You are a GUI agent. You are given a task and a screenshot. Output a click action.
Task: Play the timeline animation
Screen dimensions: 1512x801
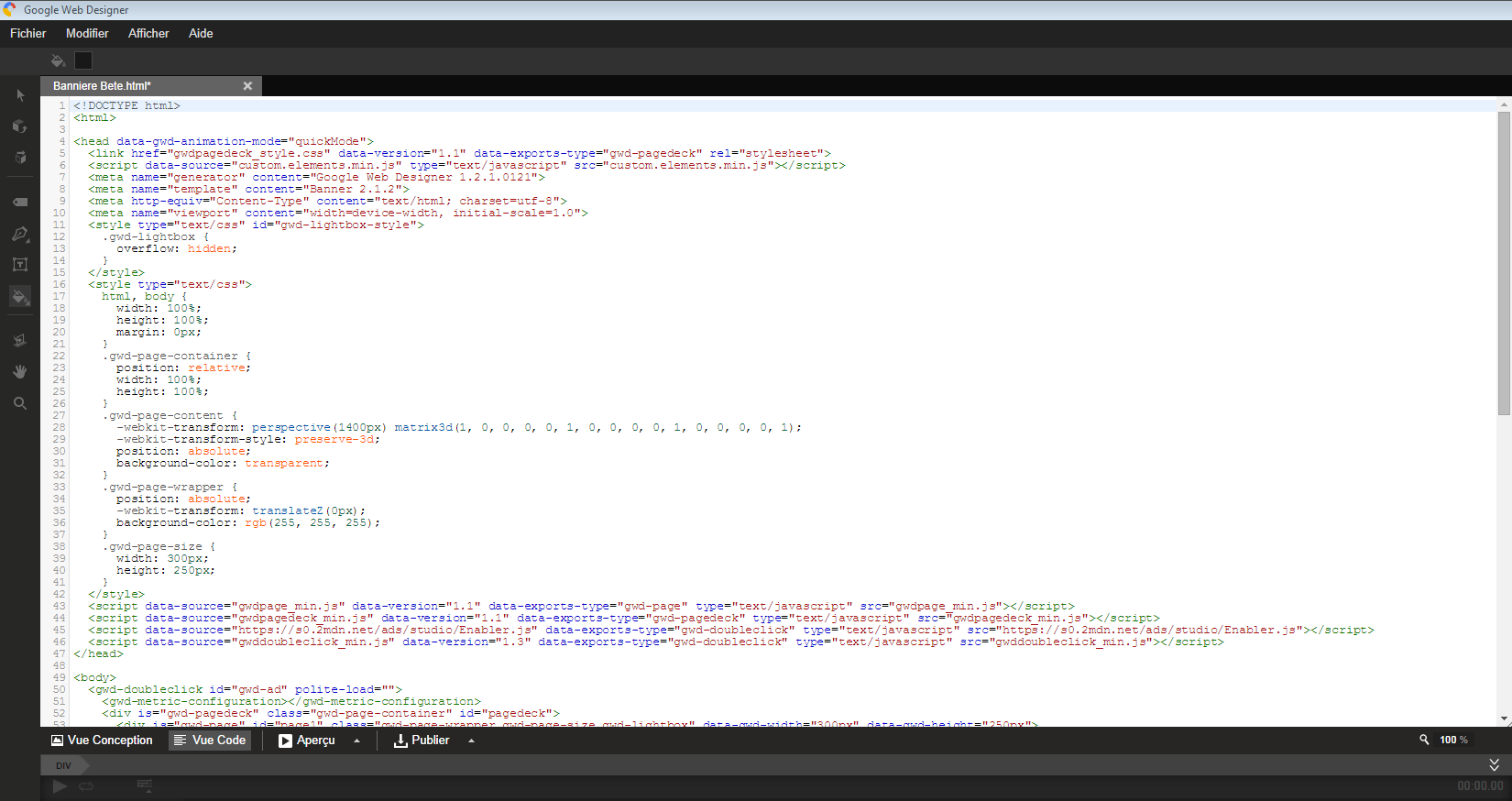[60, 786]
